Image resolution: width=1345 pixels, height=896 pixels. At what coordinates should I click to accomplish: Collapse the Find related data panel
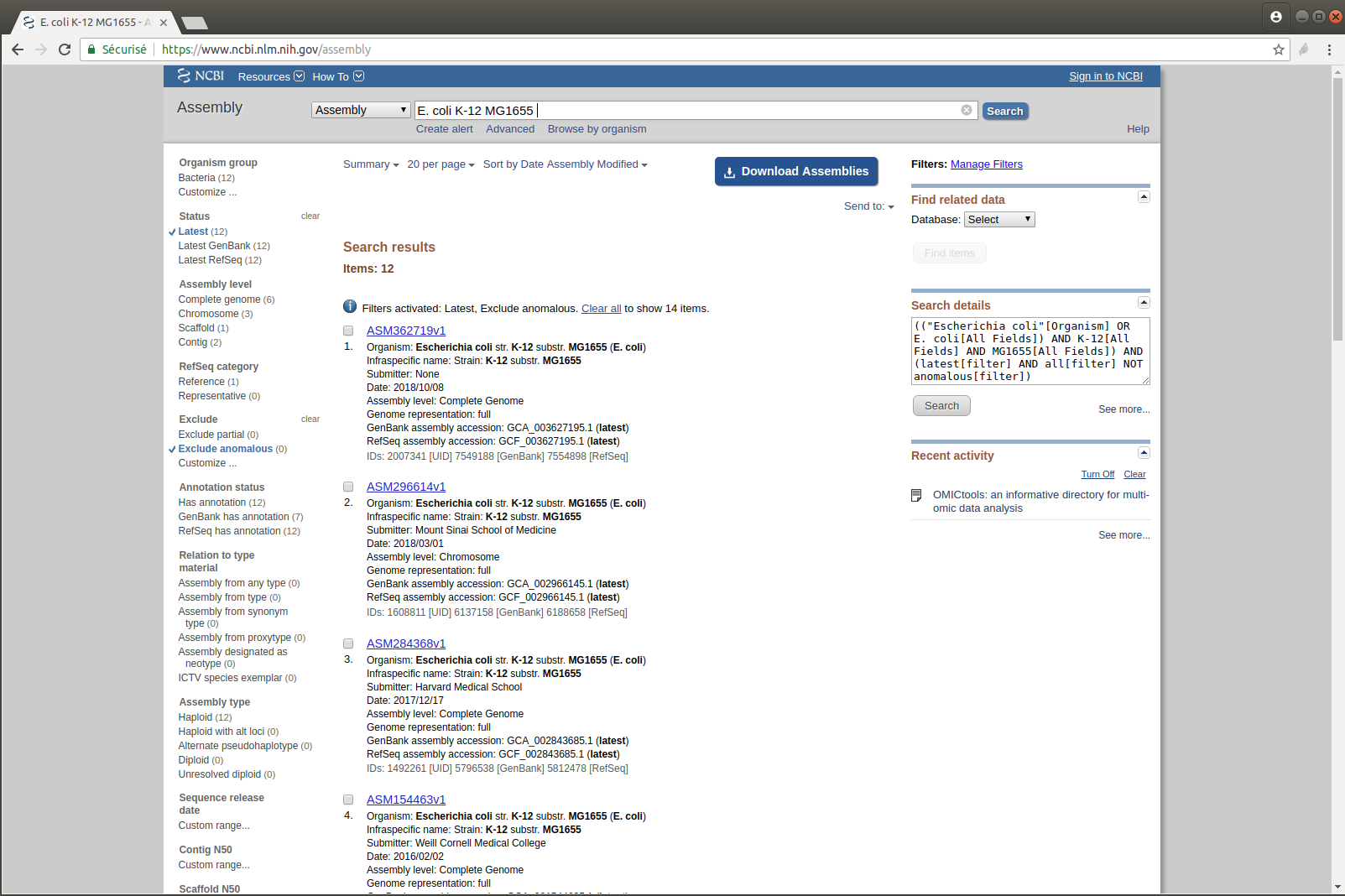[1144, 196]
